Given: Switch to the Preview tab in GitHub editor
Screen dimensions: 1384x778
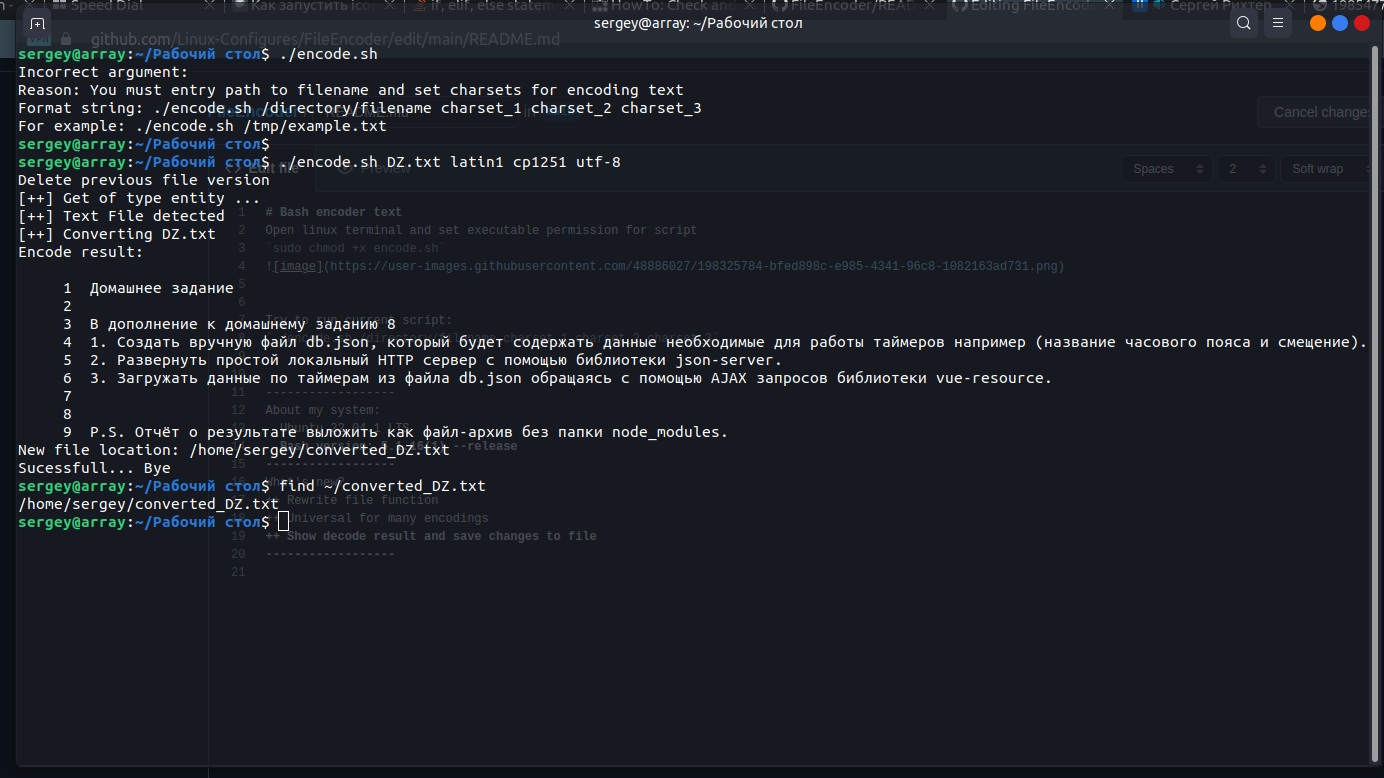Looking at the screenshot, I should 372,169.
